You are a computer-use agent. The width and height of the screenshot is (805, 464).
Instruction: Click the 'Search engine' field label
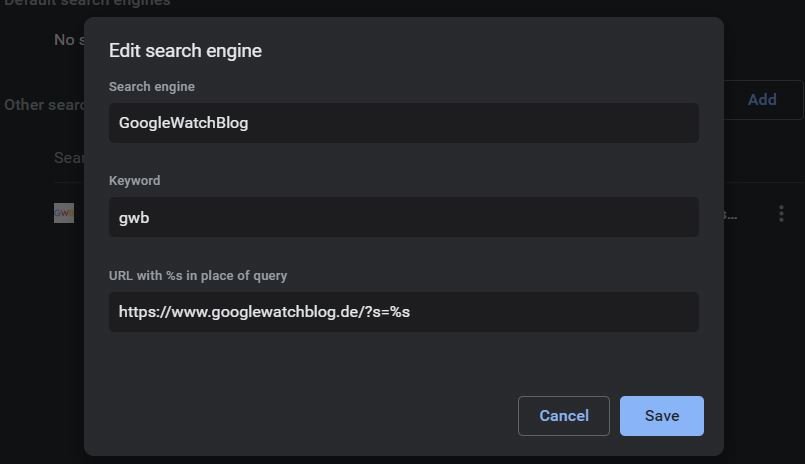pos(152,87)
